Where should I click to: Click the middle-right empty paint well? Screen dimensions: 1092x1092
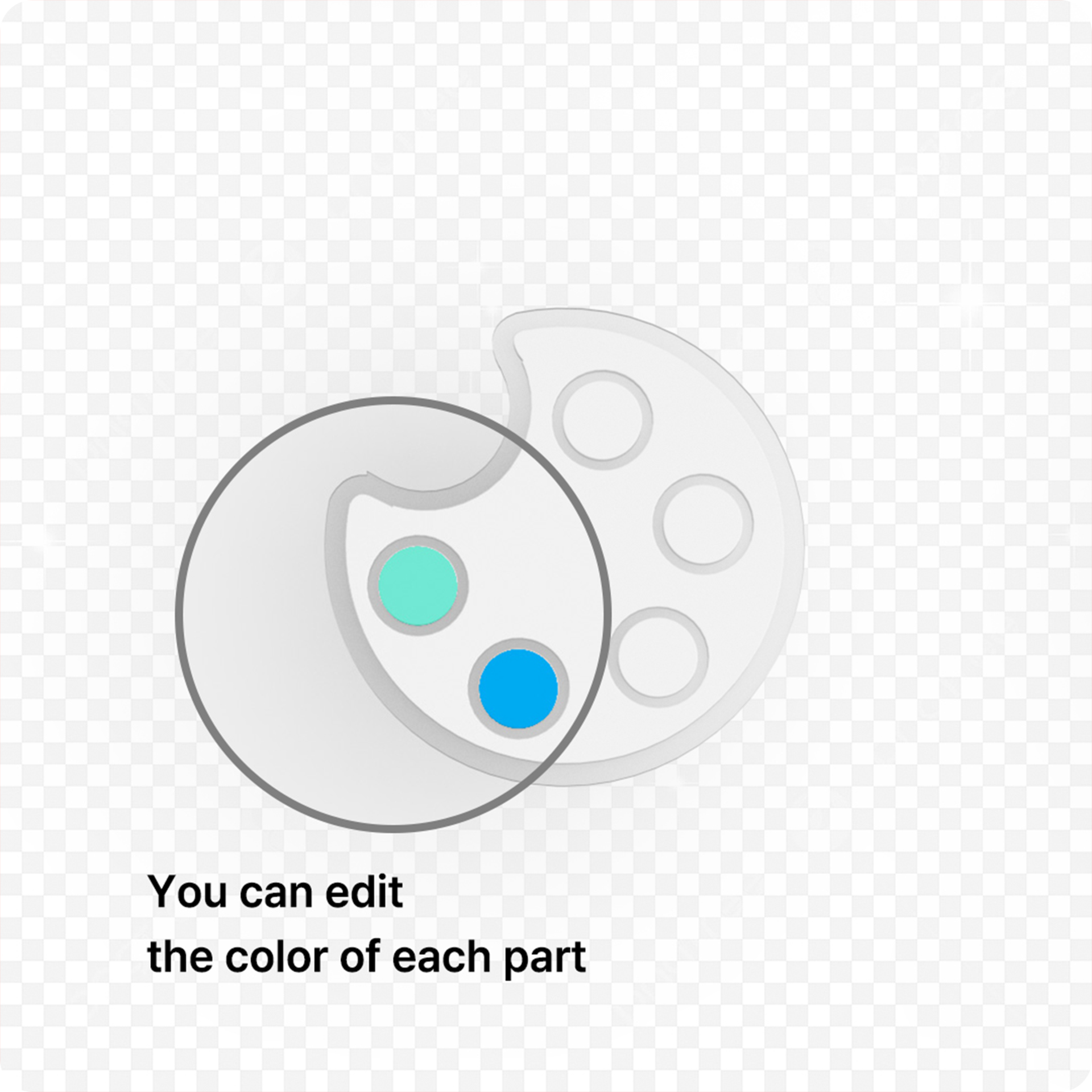(x=703, y=523)
